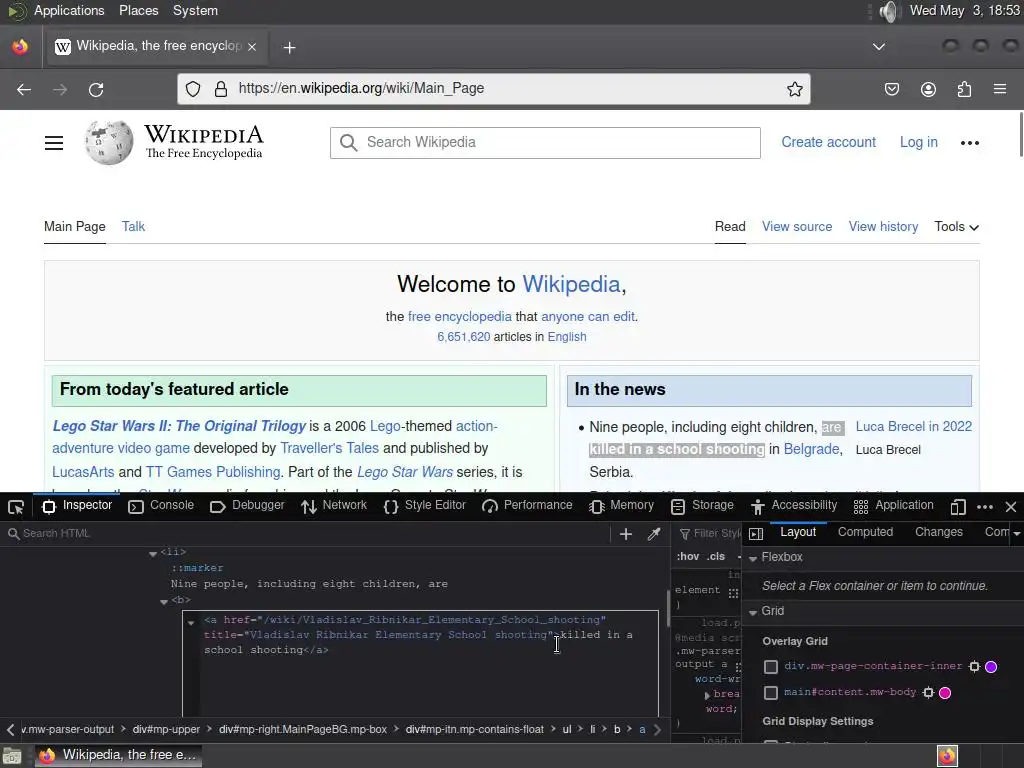Open the Pocket save icon
Screen dimensions: 1024x768
(x=892, y=89)
